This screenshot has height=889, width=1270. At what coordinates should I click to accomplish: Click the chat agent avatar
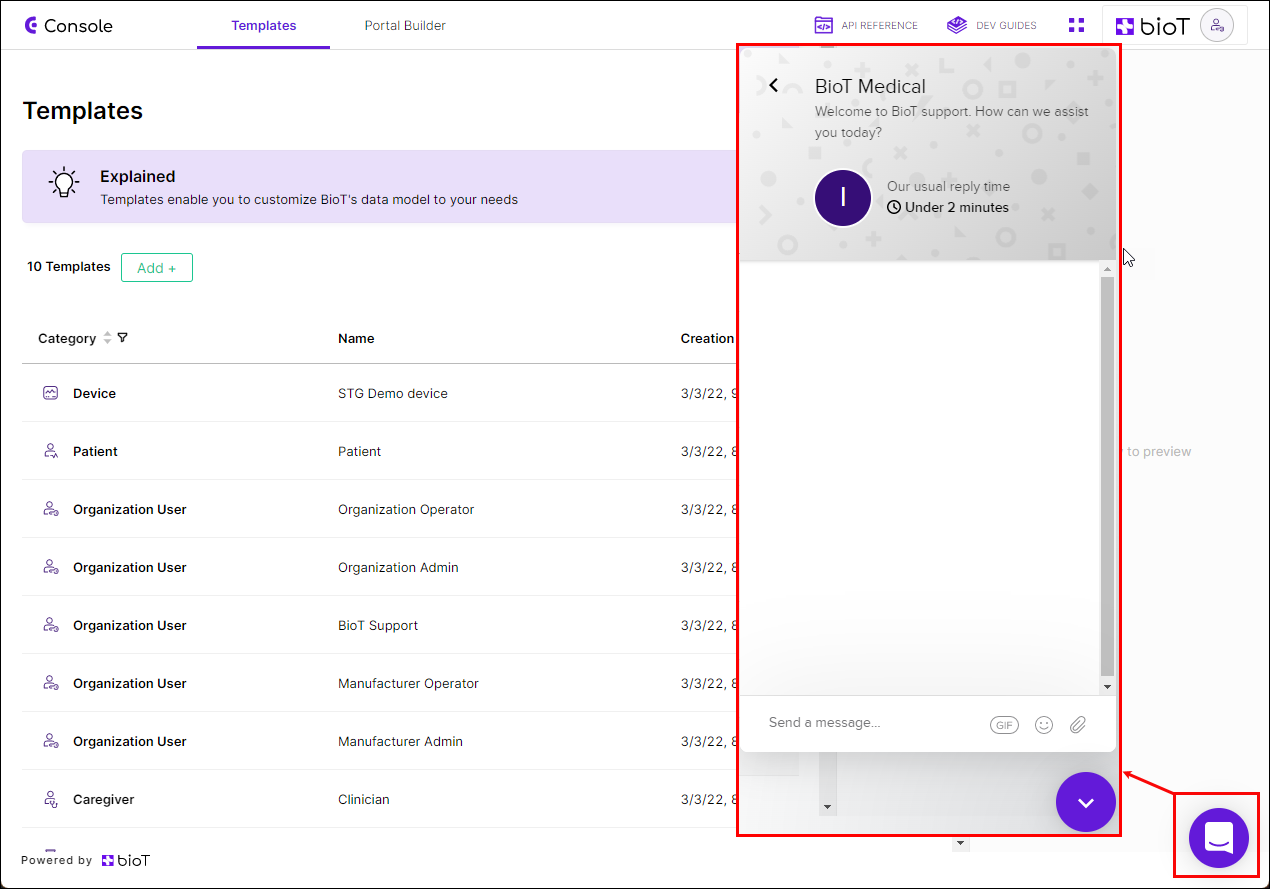843,198
